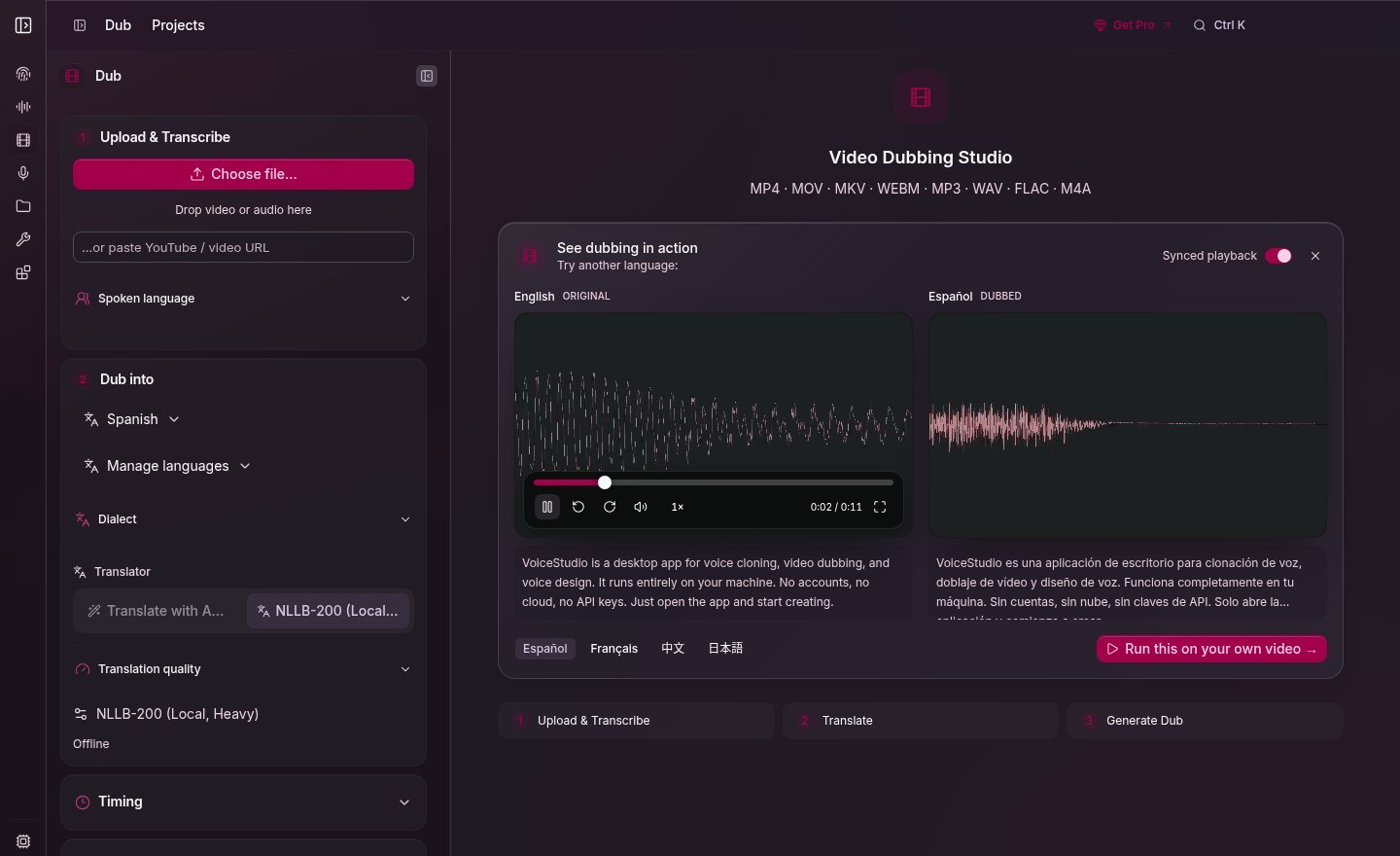
Task: Expand the Translation quality section
Action: [243, 669]
